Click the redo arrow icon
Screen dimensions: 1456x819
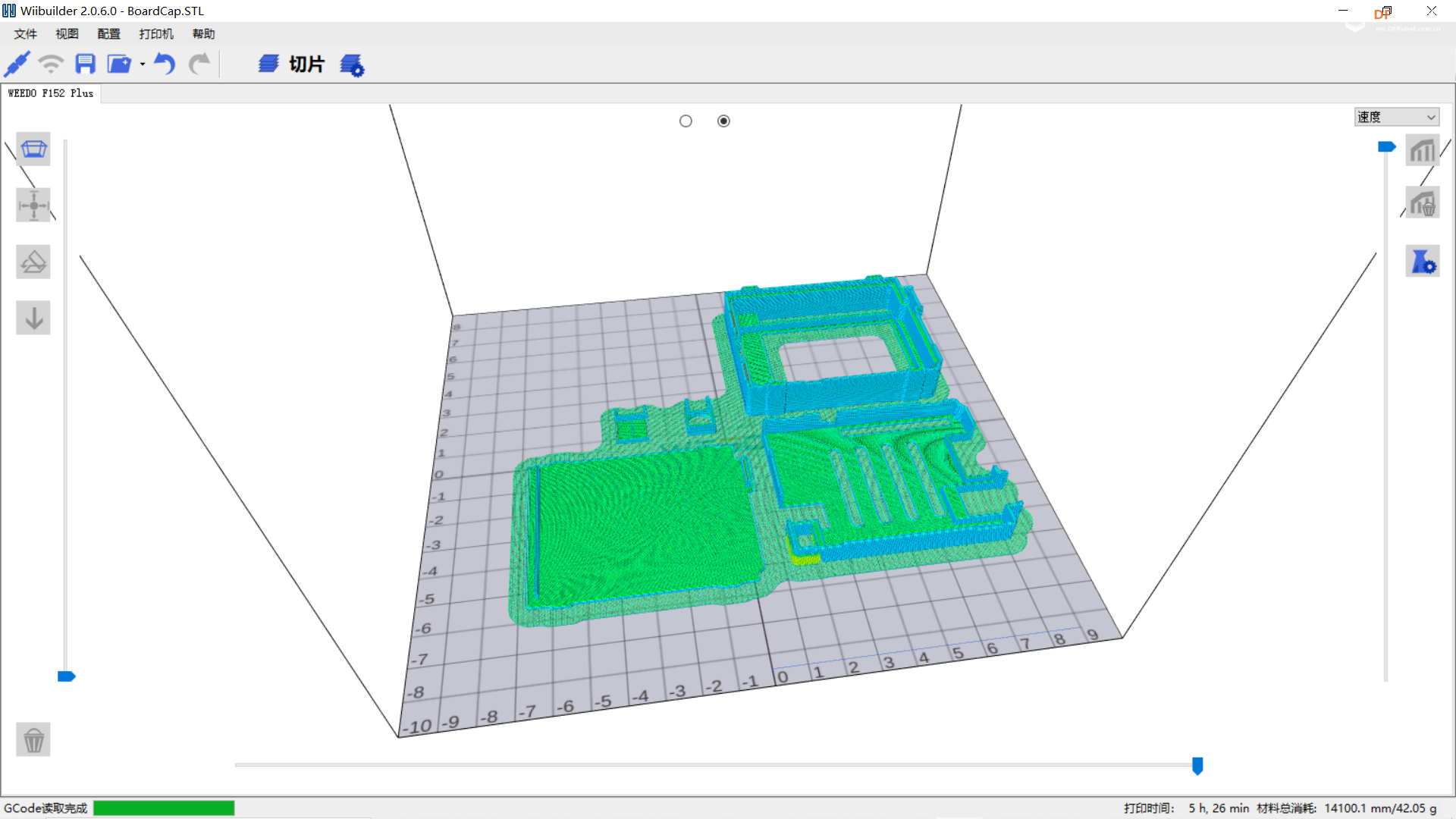pos(199,64)
